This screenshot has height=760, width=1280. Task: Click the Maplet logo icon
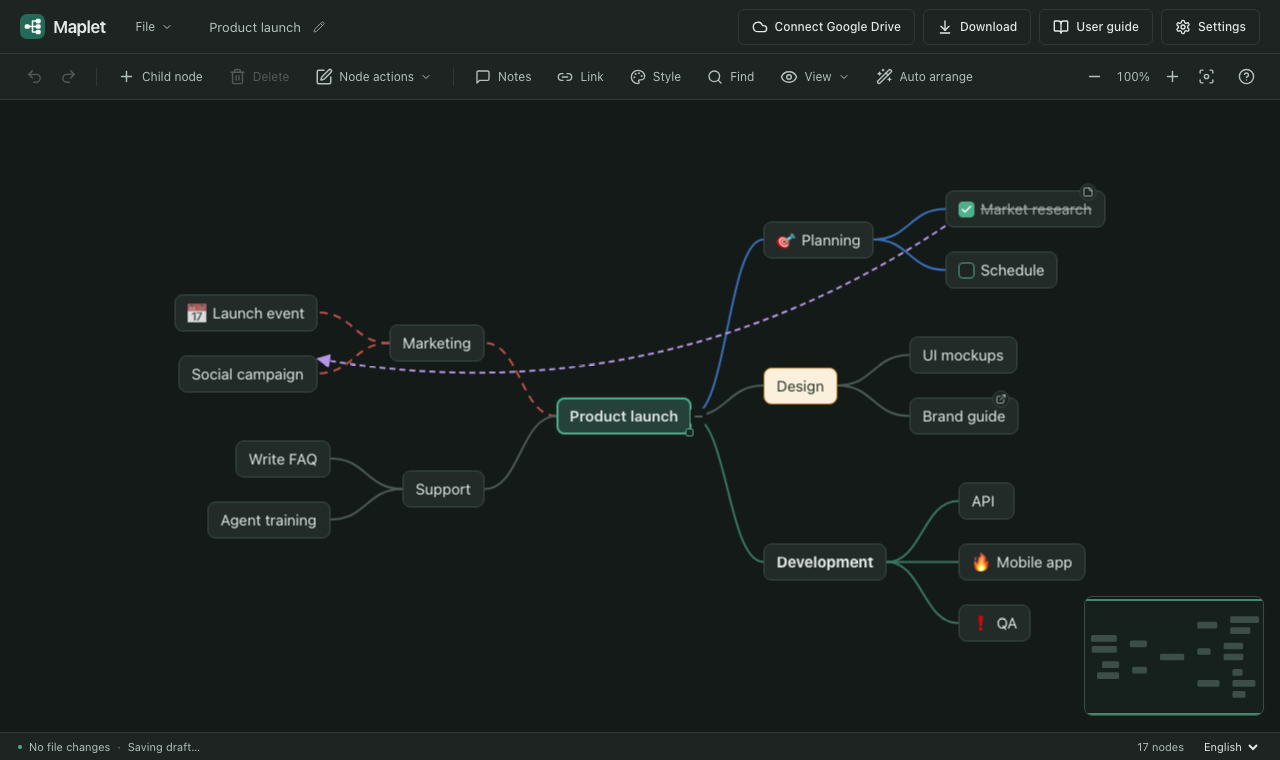[x=32, y=27]
